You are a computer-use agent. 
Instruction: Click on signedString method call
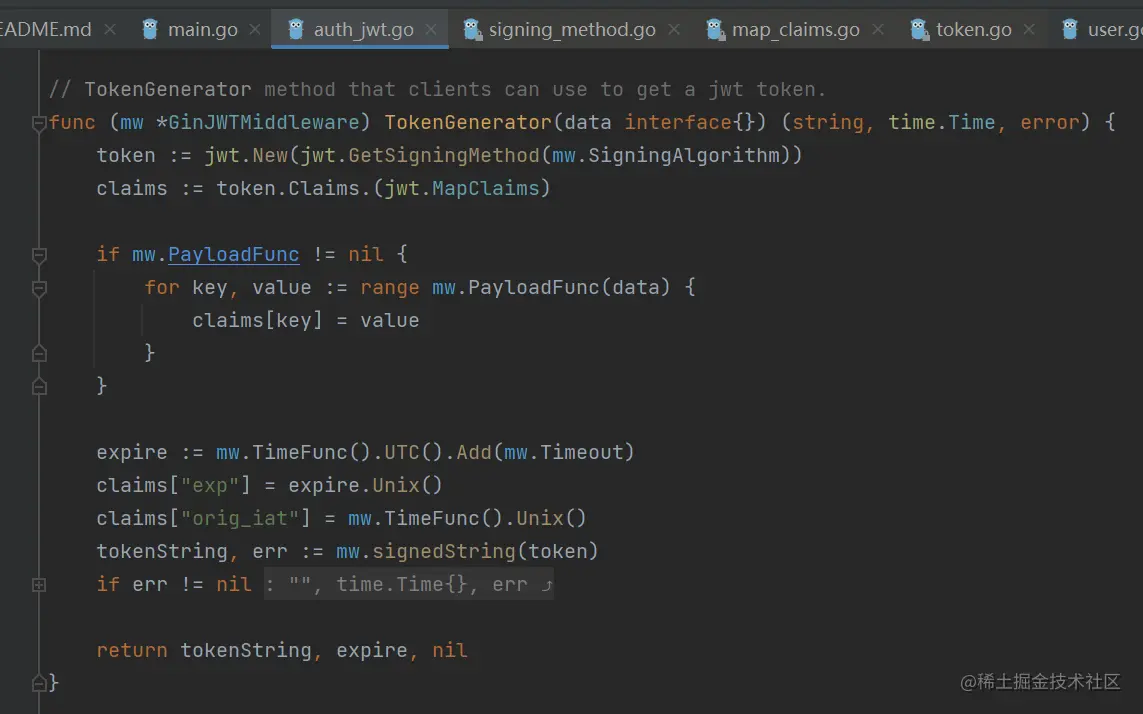click(x=444, y=551)
